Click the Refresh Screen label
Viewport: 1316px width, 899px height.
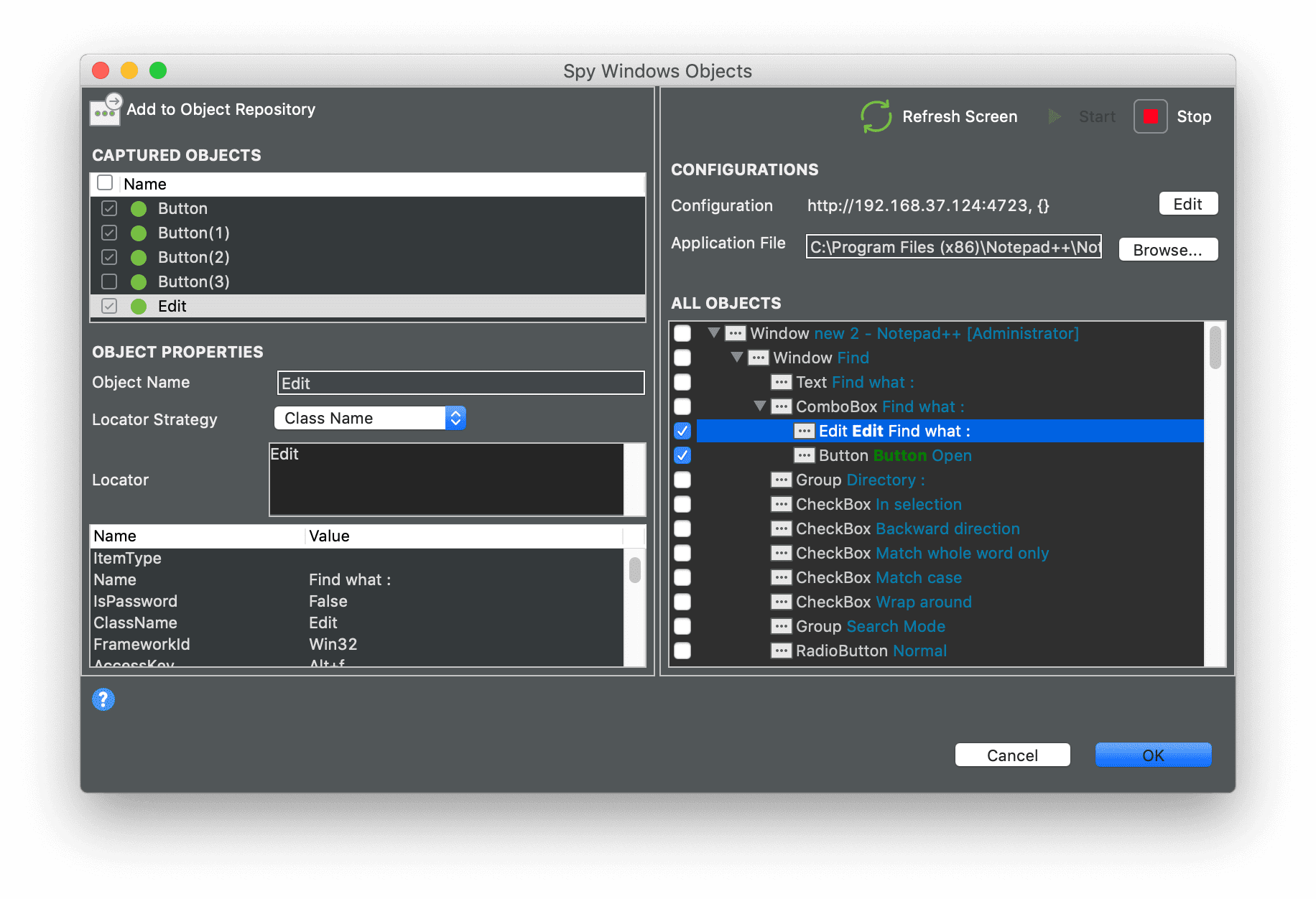pos(960,116)
